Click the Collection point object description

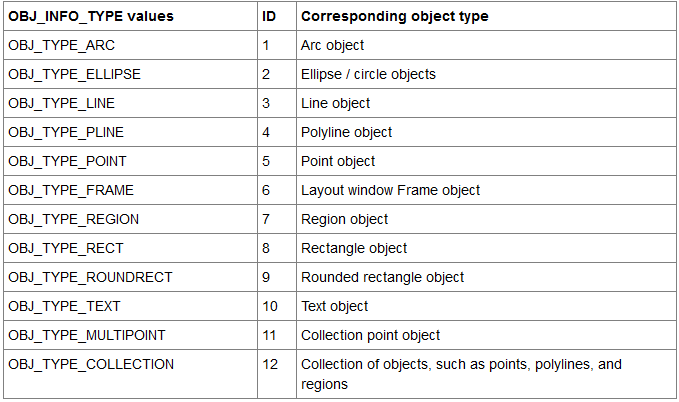[x=370, y=335]
